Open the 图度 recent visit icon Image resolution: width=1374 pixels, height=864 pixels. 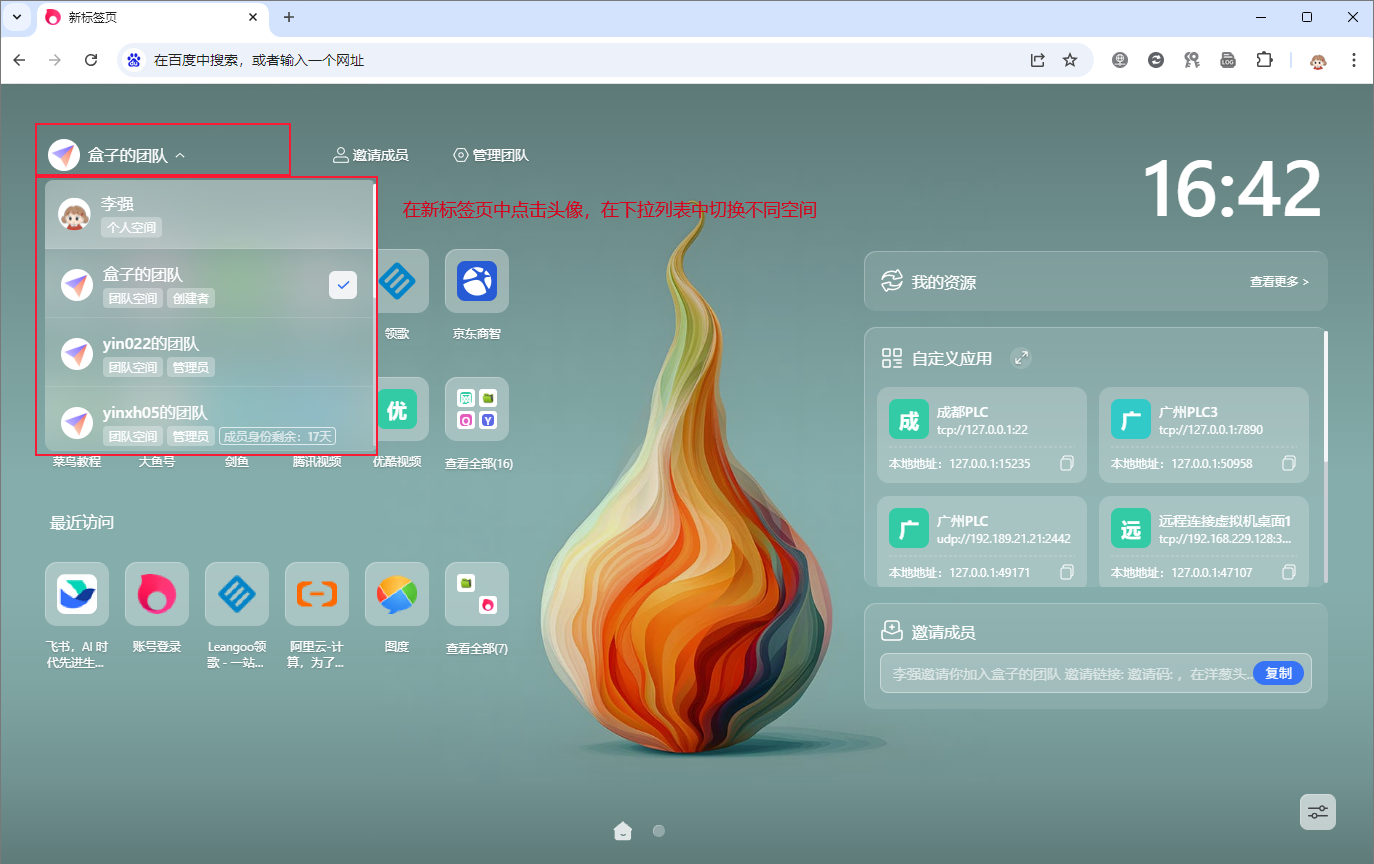point(397,594)
